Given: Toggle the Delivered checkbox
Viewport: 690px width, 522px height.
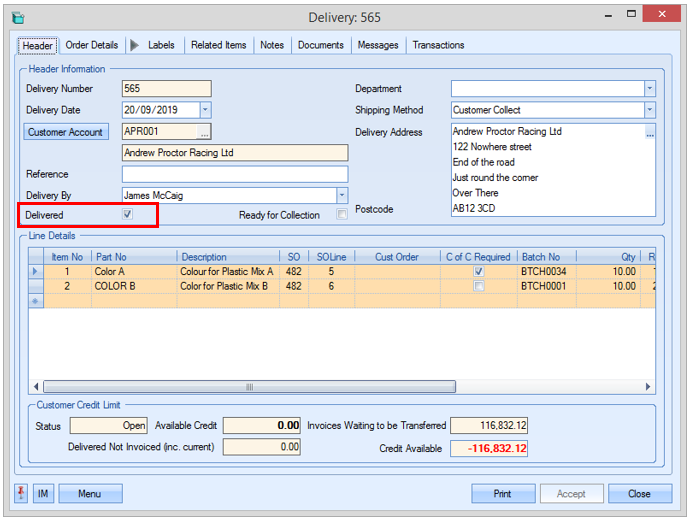Looking at the screenshot, I should tap(127, 214).
